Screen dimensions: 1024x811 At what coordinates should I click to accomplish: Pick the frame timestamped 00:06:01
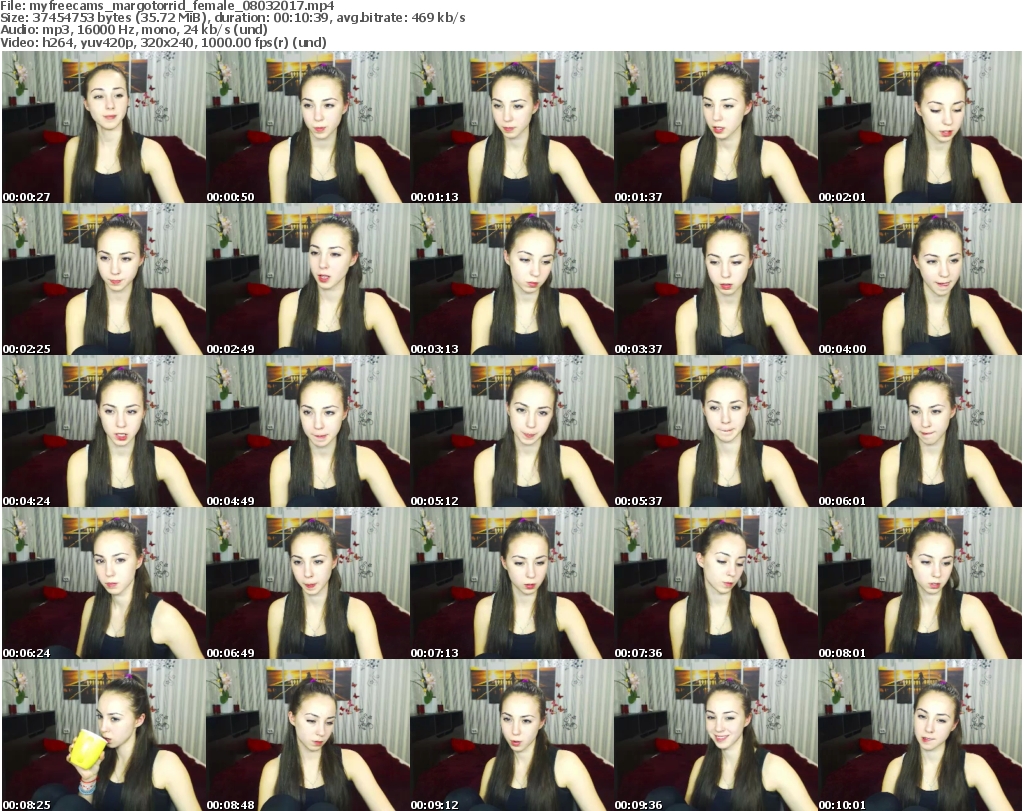[x=920, y=432]
